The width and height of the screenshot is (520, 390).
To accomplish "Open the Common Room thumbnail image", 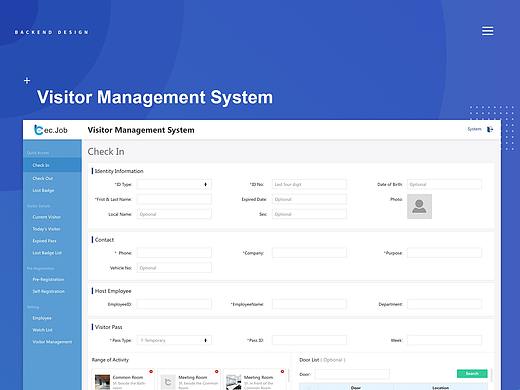I will coord(102,382).
